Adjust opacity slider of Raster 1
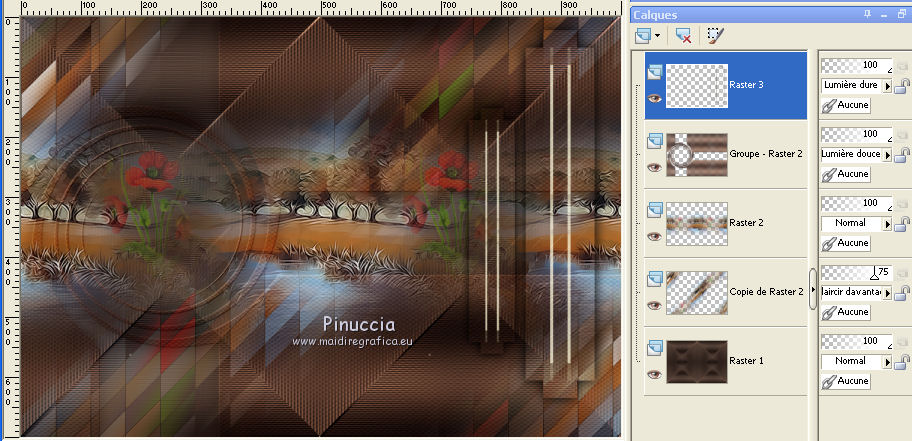 [857, 341]
